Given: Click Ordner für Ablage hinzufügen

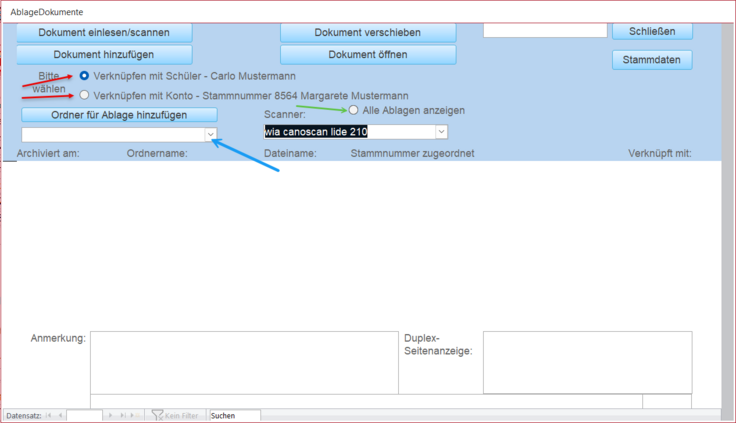Looking at the screenshot, I should (119, 115).
